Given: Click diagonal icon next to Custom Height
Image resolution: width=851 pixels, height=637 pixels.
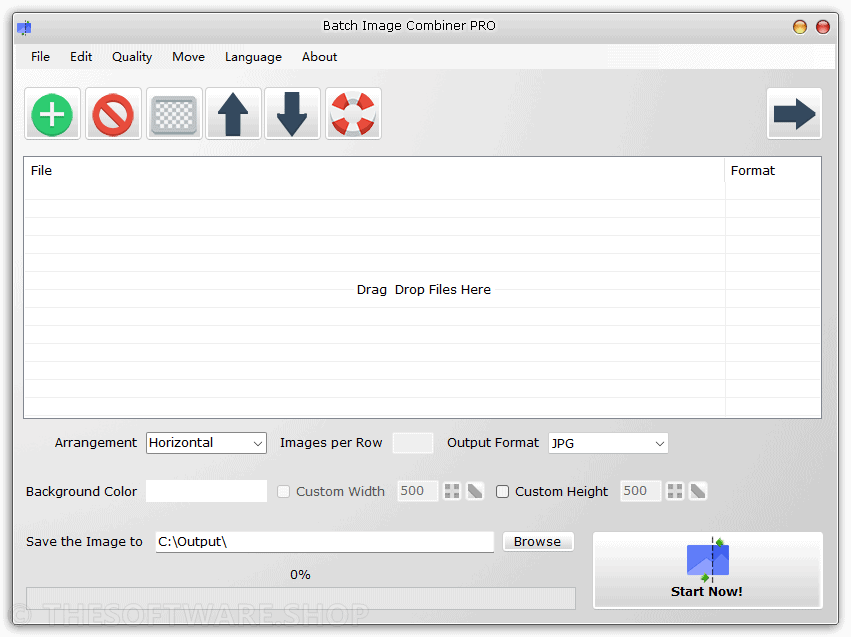Looking at the screenshot, I should (x=698, y=491).
